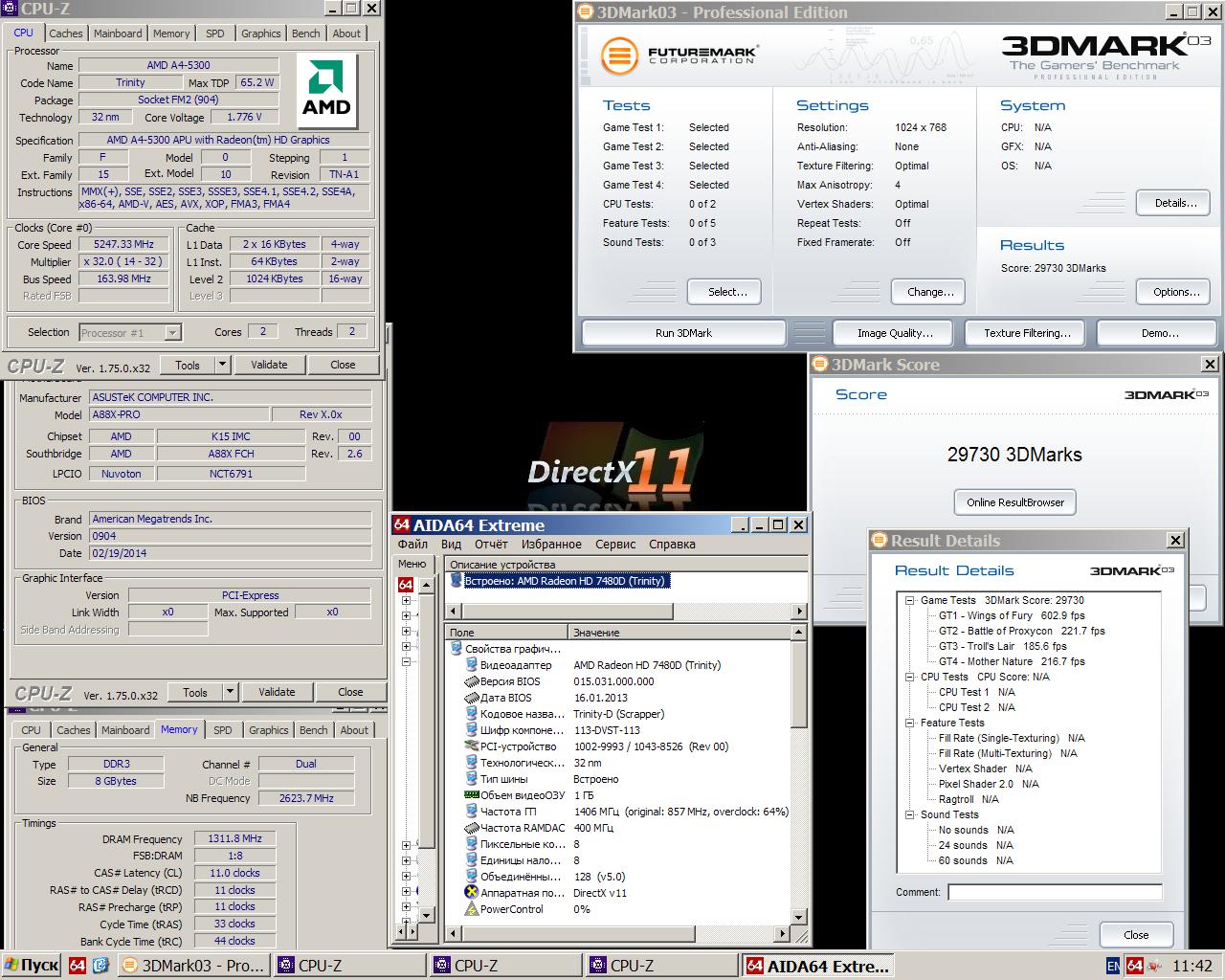Click the monitor icon beside Встроено: AMD Radeon

(x=456, y=581)
